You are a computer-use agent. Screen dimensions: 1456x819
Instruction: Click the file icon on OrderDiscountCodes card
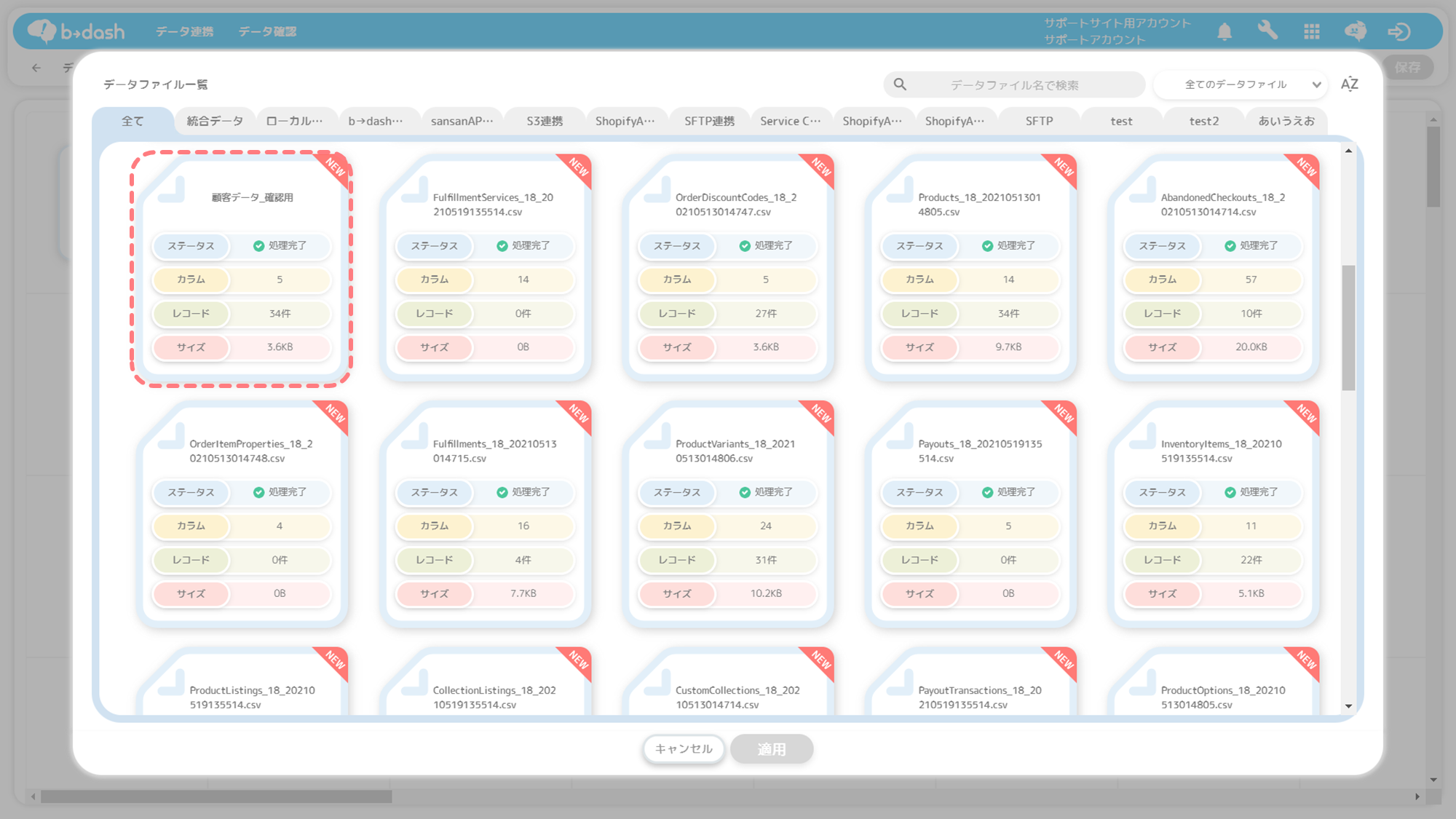[657, 190]
